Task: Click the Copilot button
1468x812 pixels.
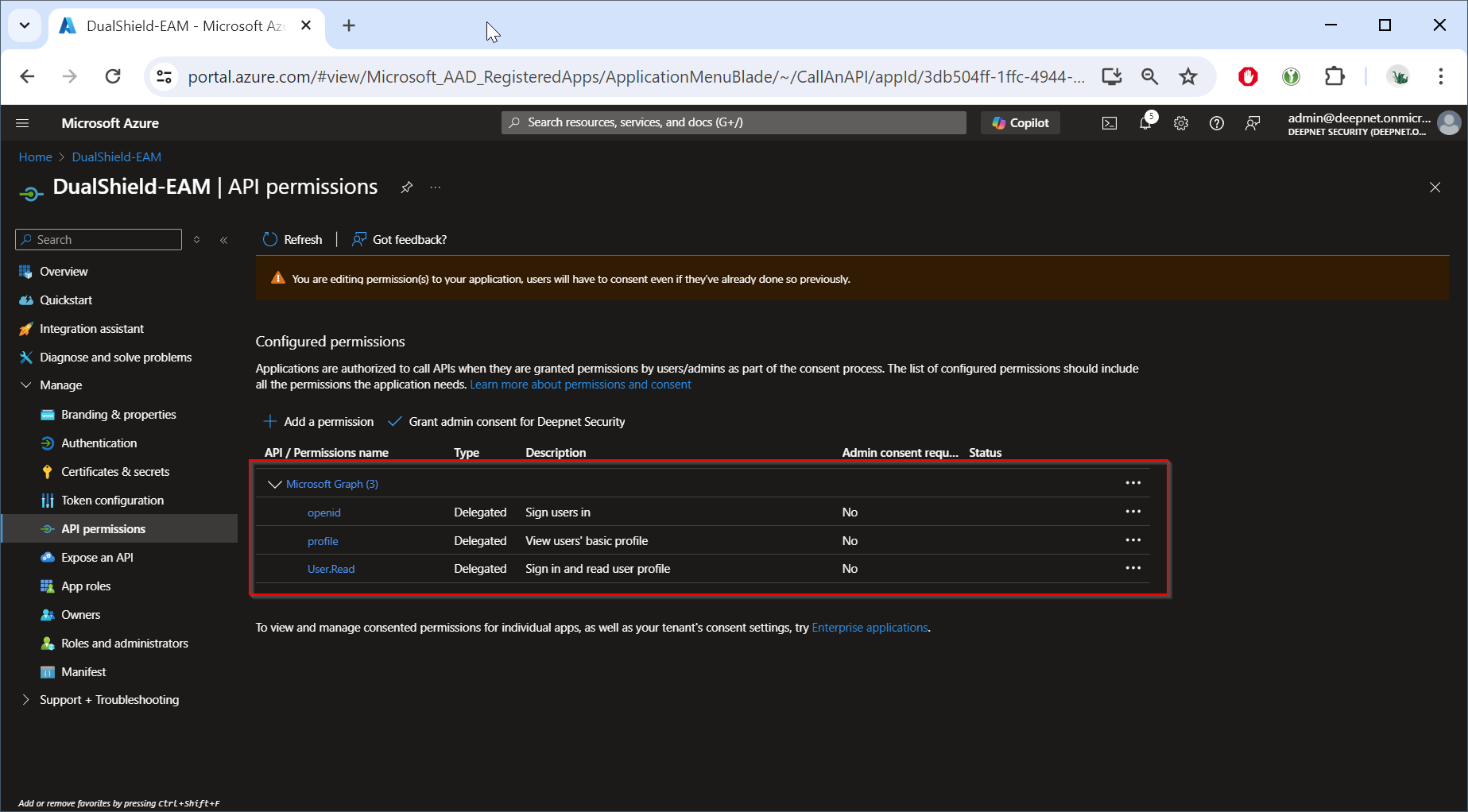Action: coord(1021,123)
